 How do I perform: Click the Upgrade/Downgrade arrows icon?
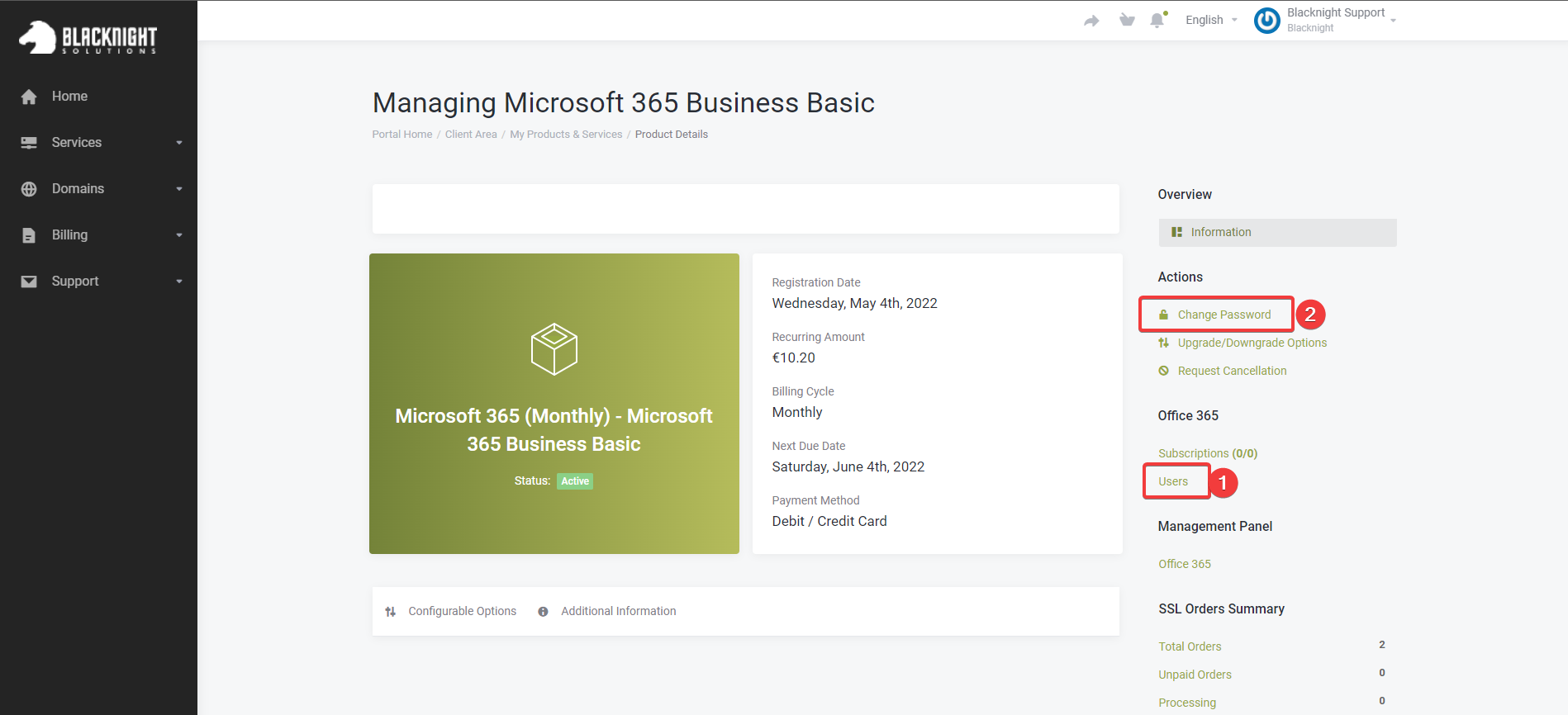point(1163,343)
